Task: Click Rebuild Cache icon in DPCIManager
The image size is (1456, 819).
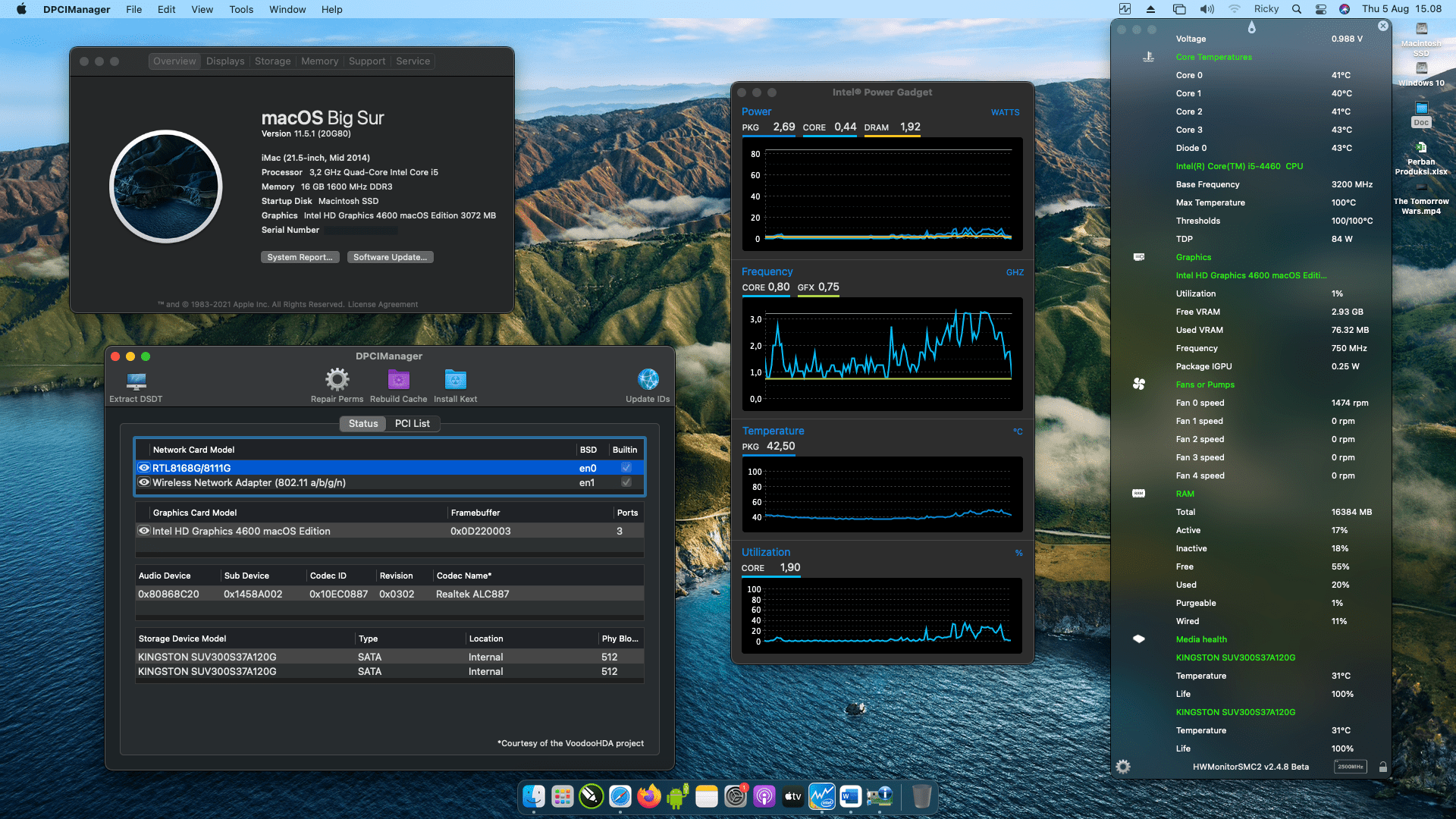Action: click(398, 379)
